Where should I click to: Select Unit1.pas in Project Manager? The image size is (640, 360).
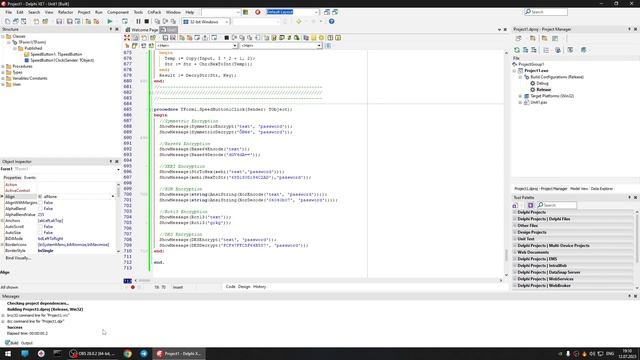539,102
